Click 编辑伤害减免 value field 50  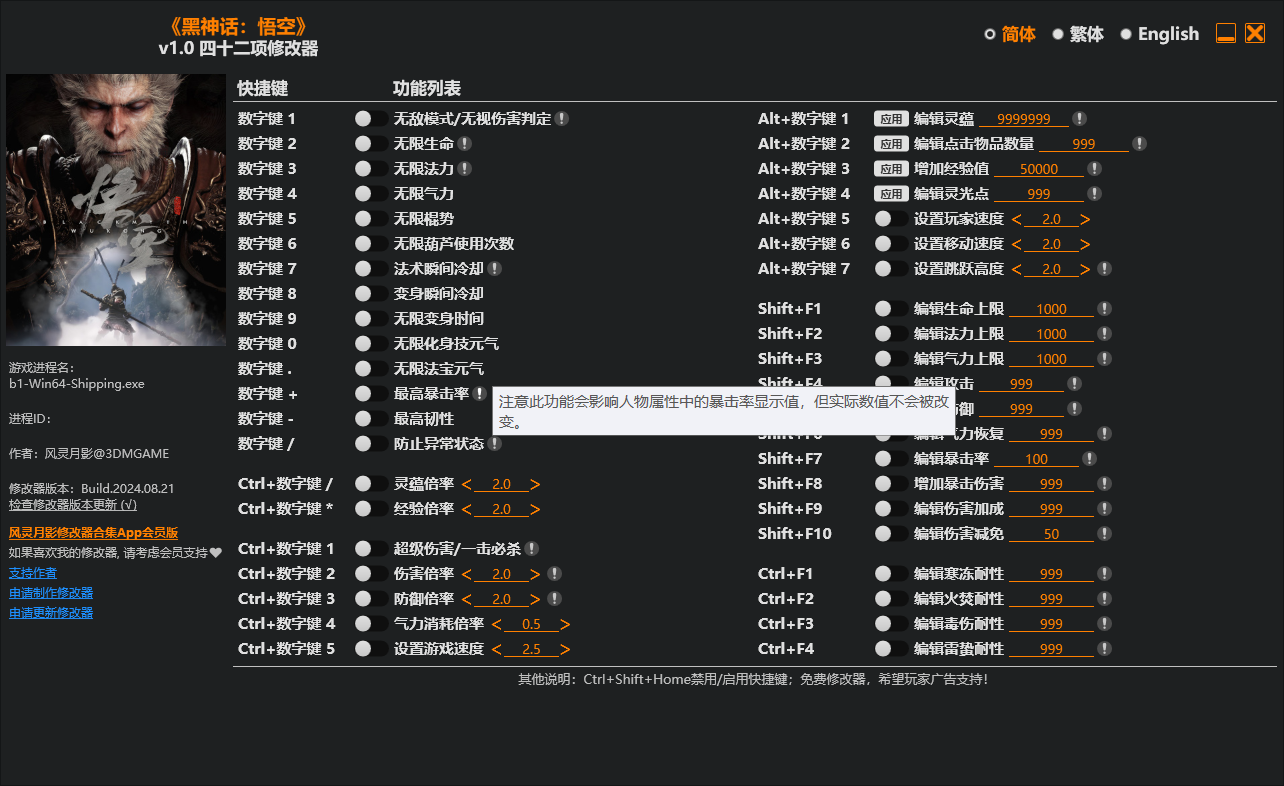coord(1051,534)
